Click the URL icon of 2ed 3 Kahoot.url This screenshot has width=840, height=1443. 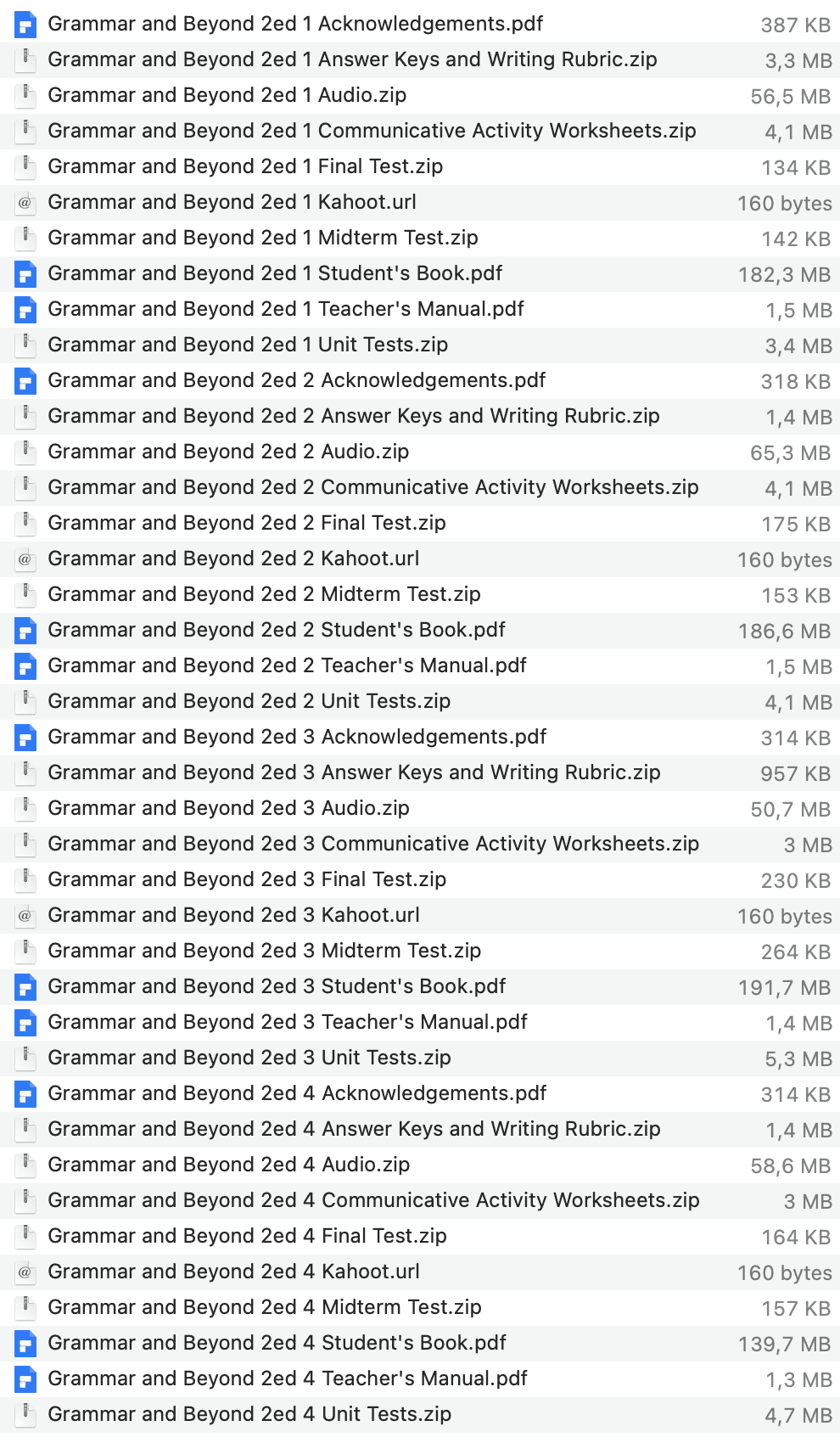[x=25, y=916]
